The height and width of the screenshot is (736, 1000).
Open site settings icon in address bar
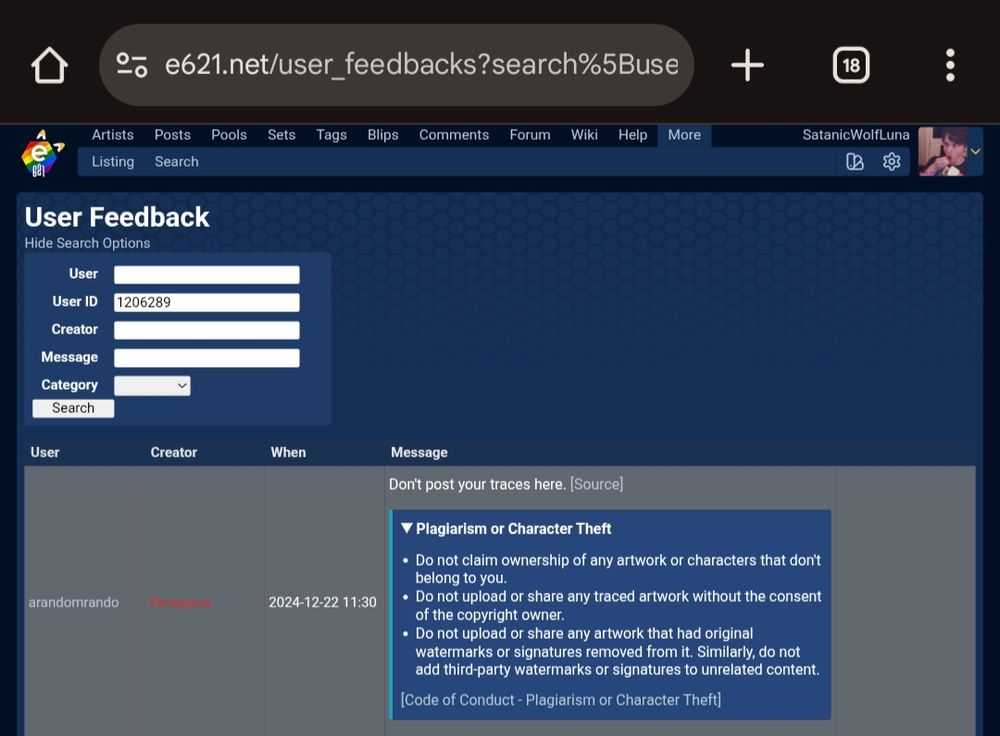(132, 65)
